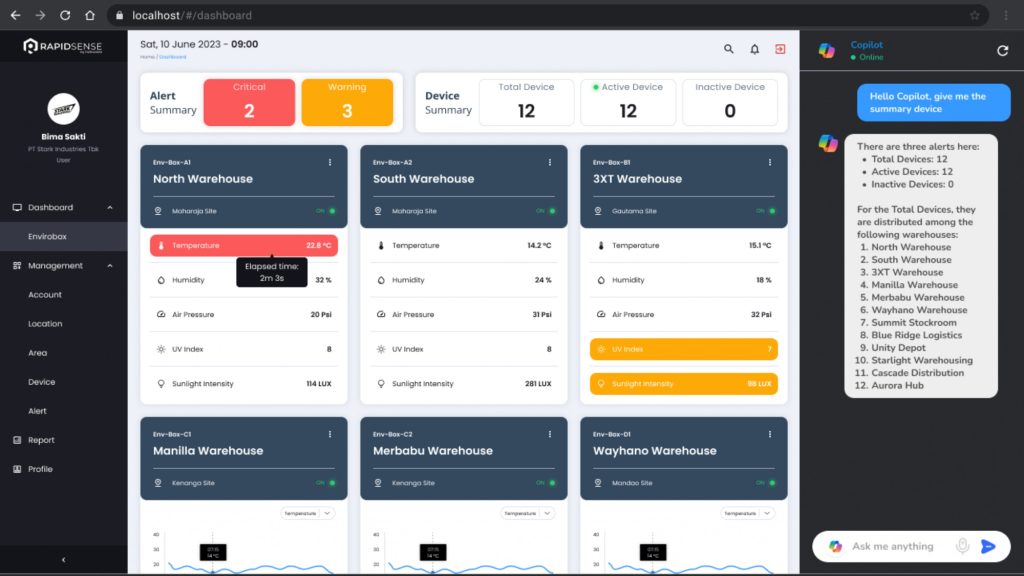The height and width of the screenshot is (576, 1024).
Task: Open the notifications bell icon
Action: [755, 49]
